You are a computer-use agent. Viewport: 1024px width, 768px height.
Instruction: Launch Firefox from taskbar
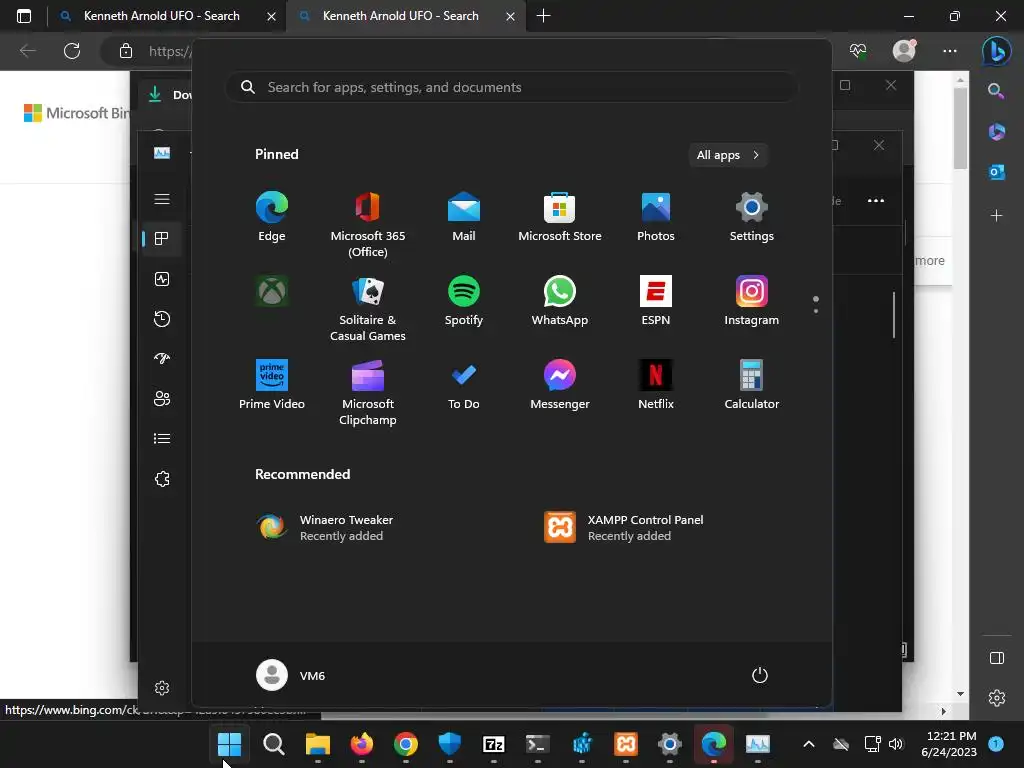[362, 743]
